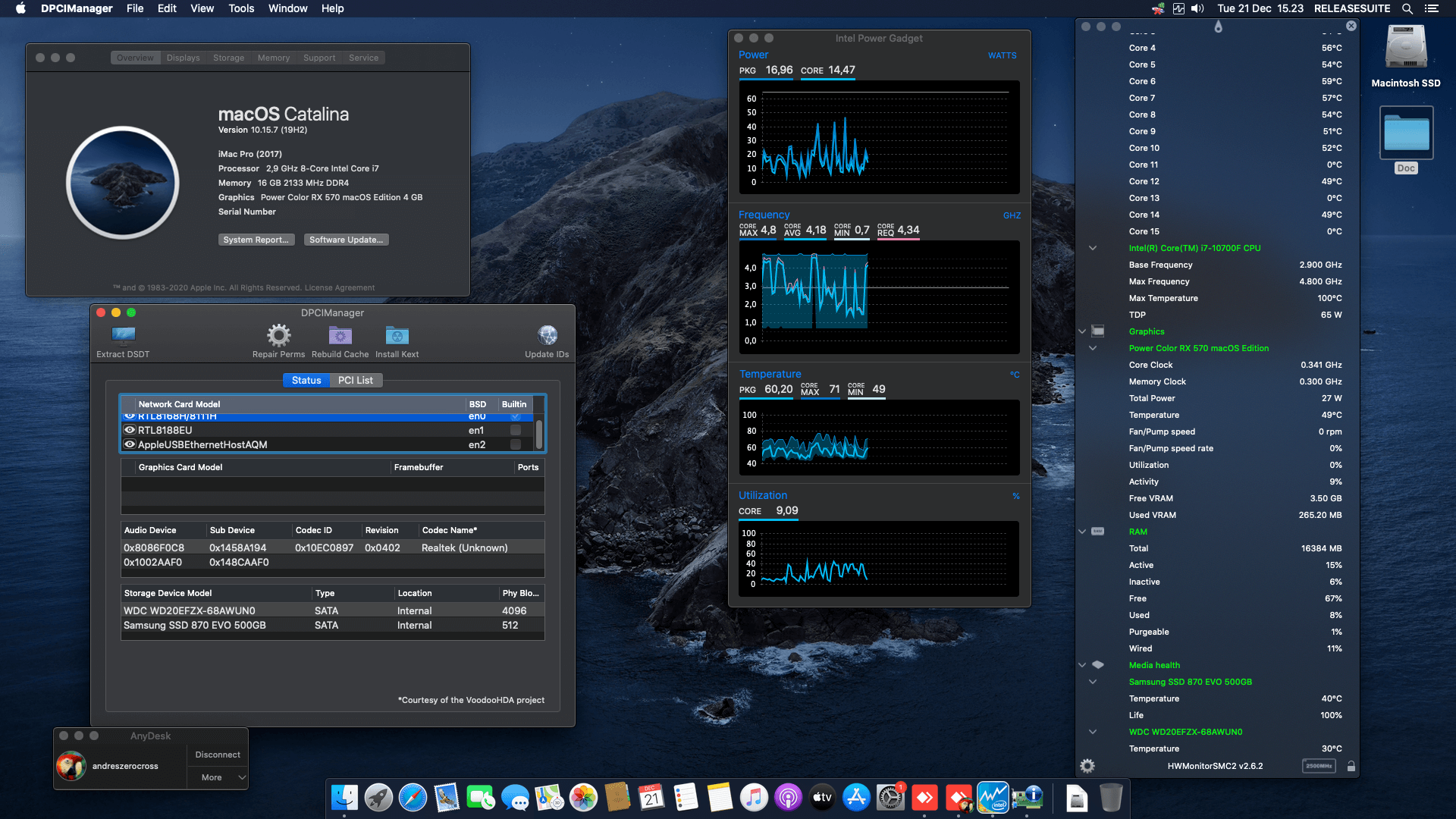Open Maps from the dock
The image size is (1456, 819).
point(549,798)
